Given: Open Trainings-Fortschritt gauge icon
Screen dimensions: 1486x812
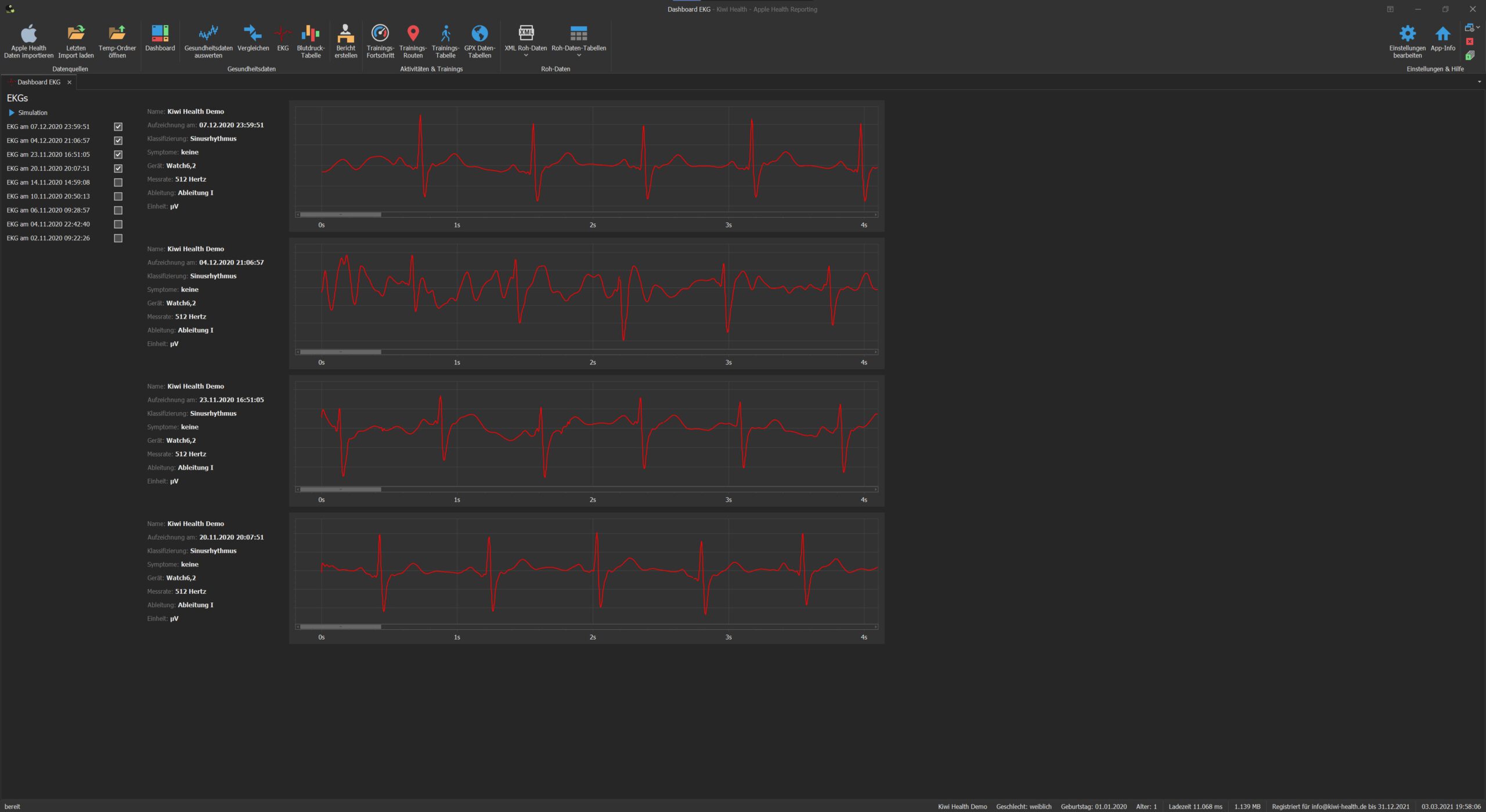Looking at the screenshot, I should (x=380, y=34).
